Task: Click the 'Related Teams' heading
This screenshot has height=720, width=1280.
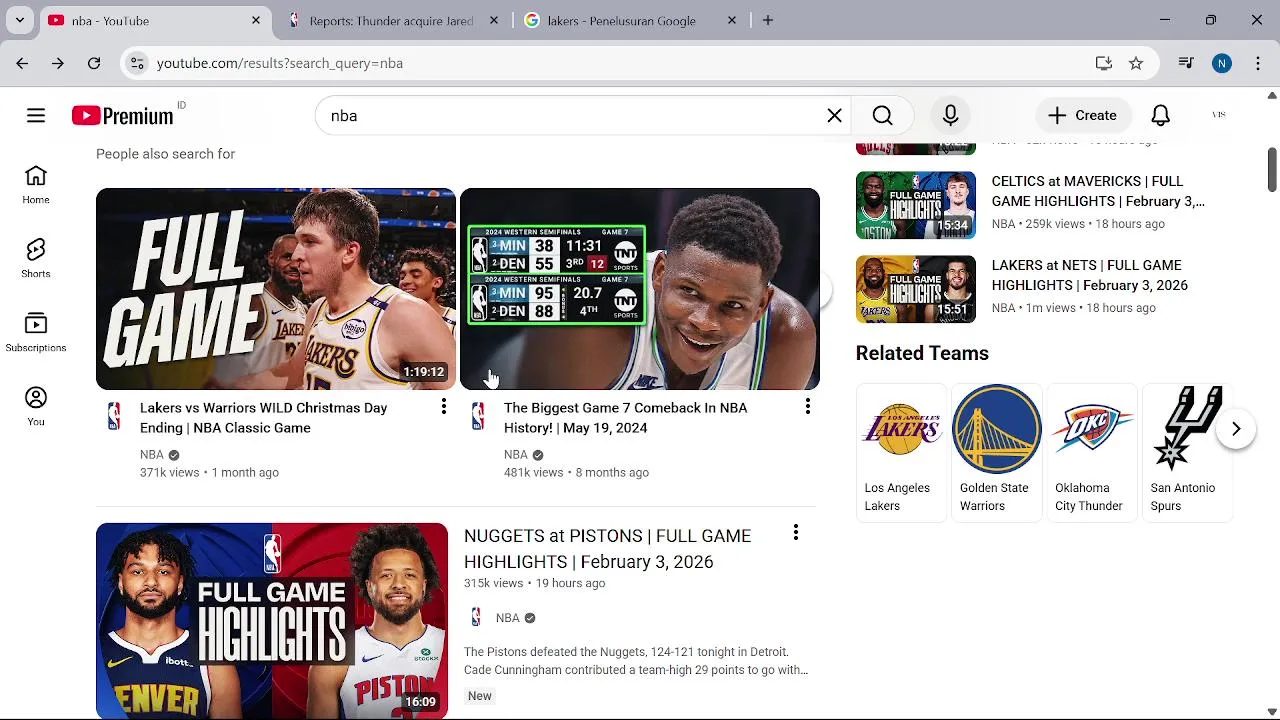Action: pos(922,353)
